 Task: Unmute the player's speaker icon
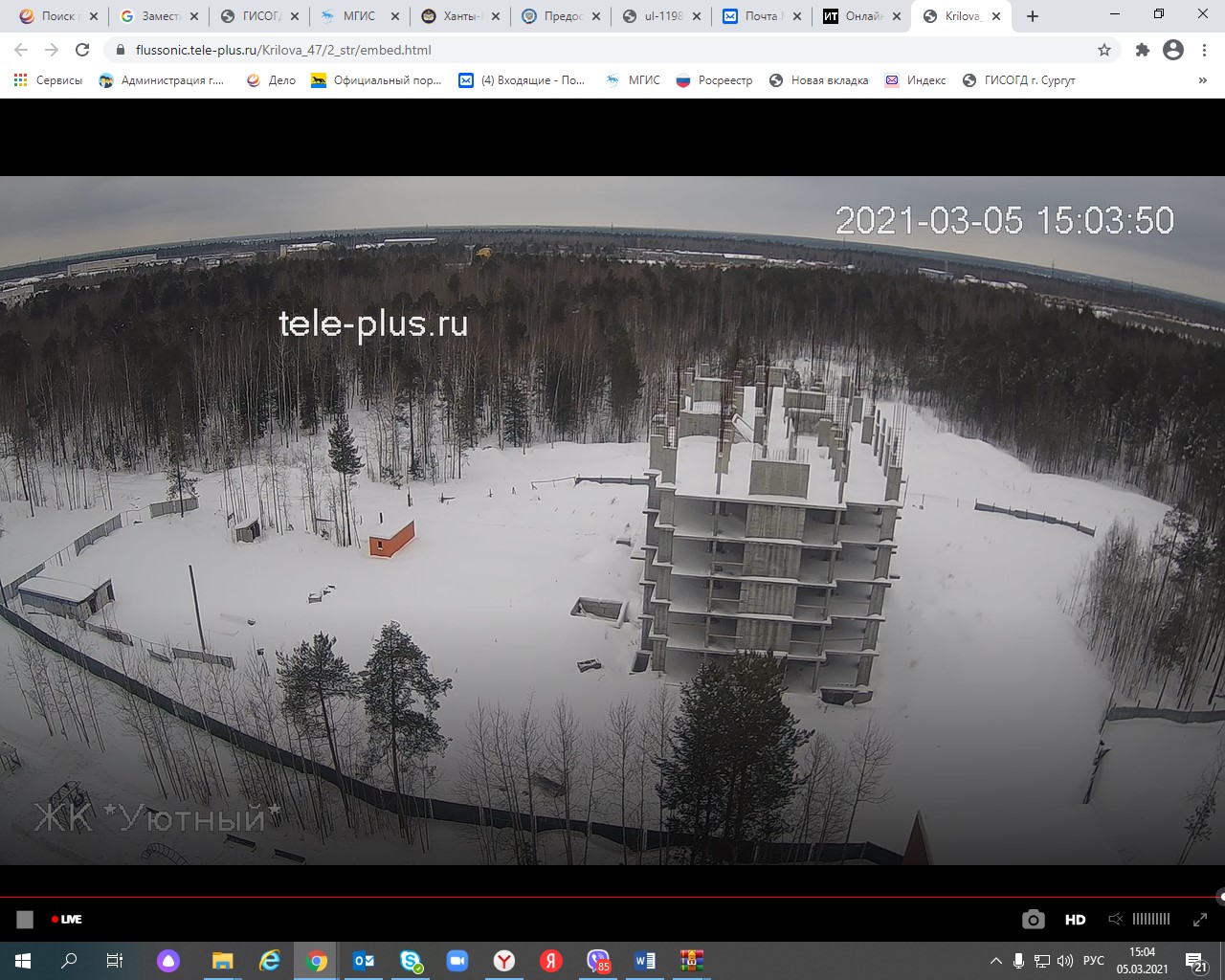1115,919
